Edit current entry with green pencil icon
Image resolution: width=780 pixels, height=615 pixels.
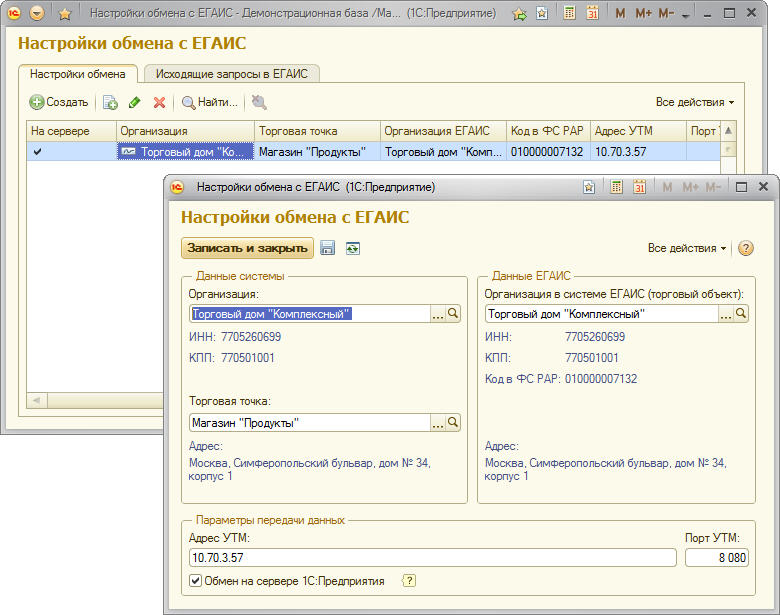pyautogui.click(x=134, y=102)
